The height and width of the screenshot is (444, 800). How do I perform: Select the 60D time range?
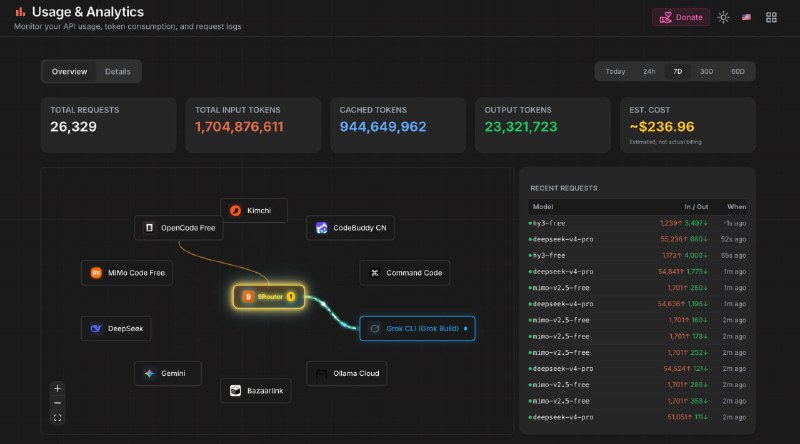[x=738, y=71]
